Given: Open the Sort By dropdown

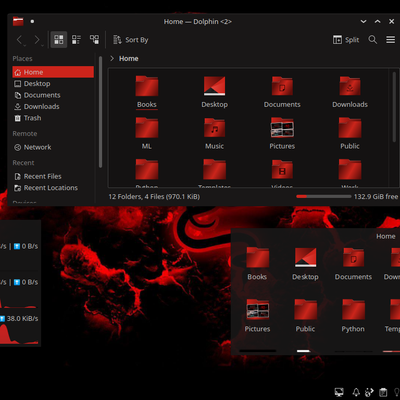Looking at the screenshot, I should (130, 40).
